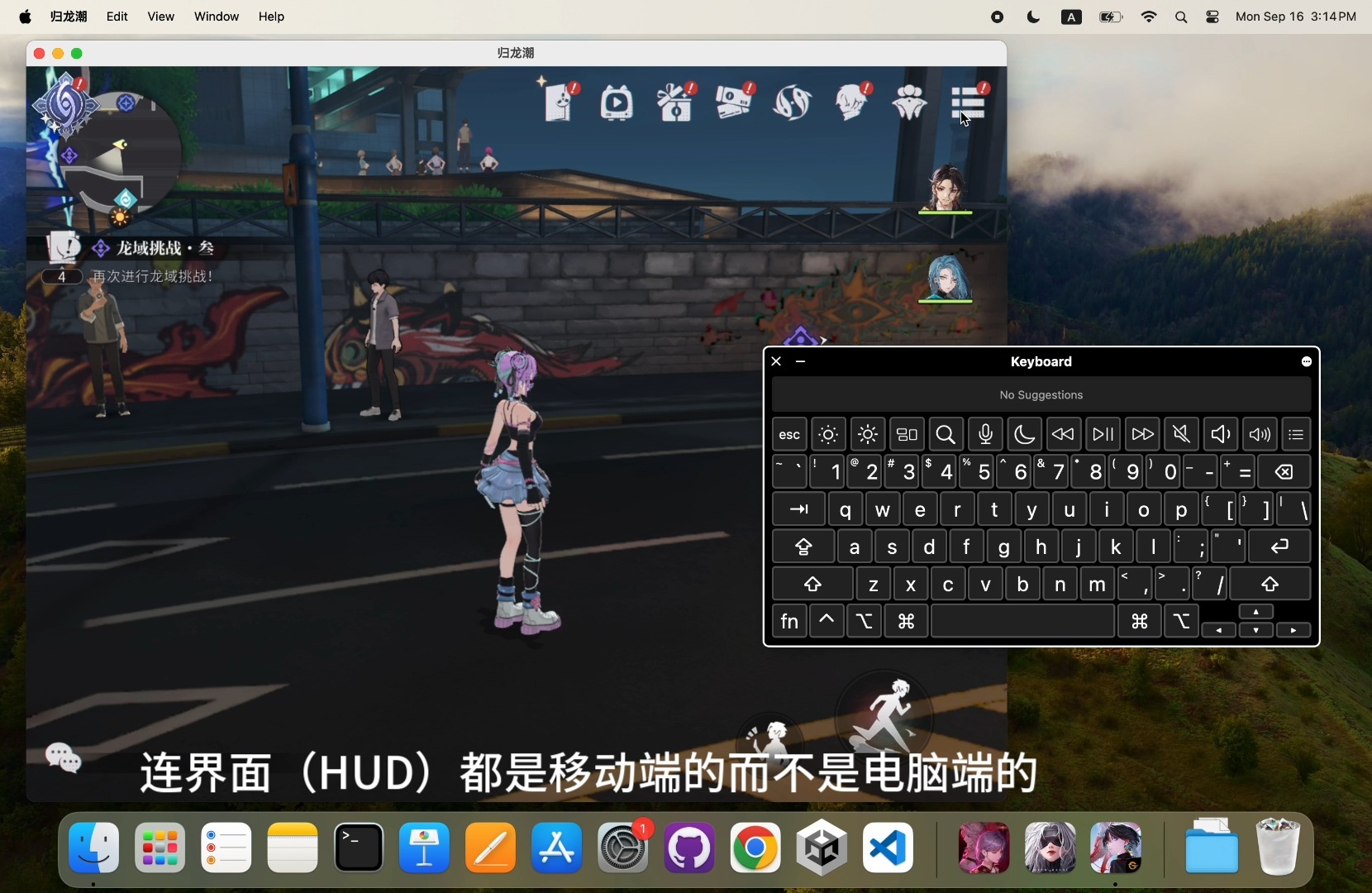Viewport: 1372px width, 893px height.
Task: Click the play/pause media key on the keyboard
Action: (1104, 434)
